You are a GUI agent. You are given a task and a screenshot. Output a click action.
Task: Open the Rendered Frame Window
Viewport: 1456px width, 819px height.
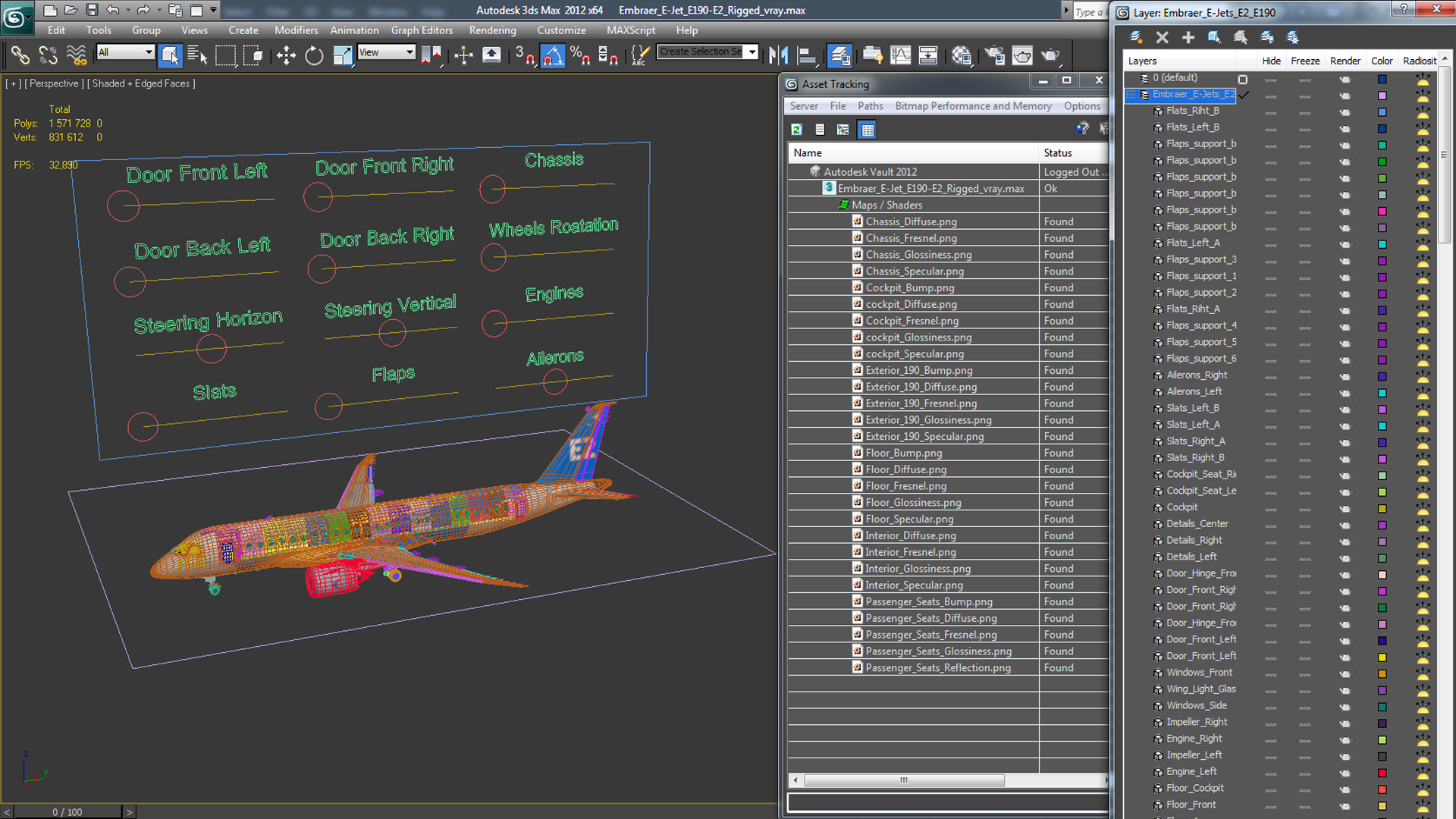click(1022, 55)
